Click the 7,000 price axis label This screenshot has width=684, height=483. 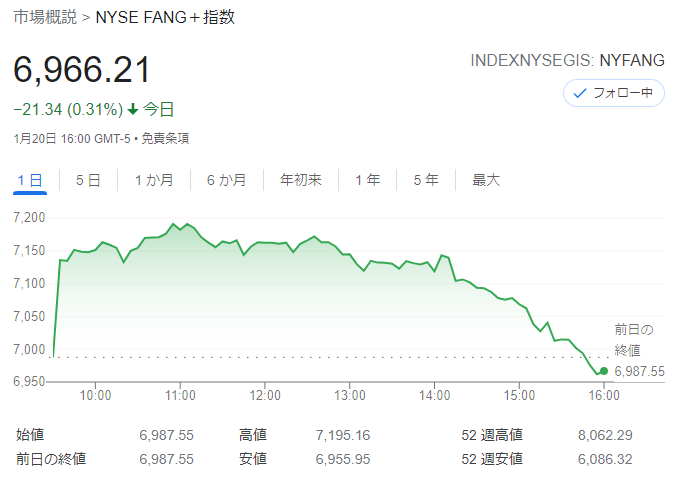click(29, 349)
